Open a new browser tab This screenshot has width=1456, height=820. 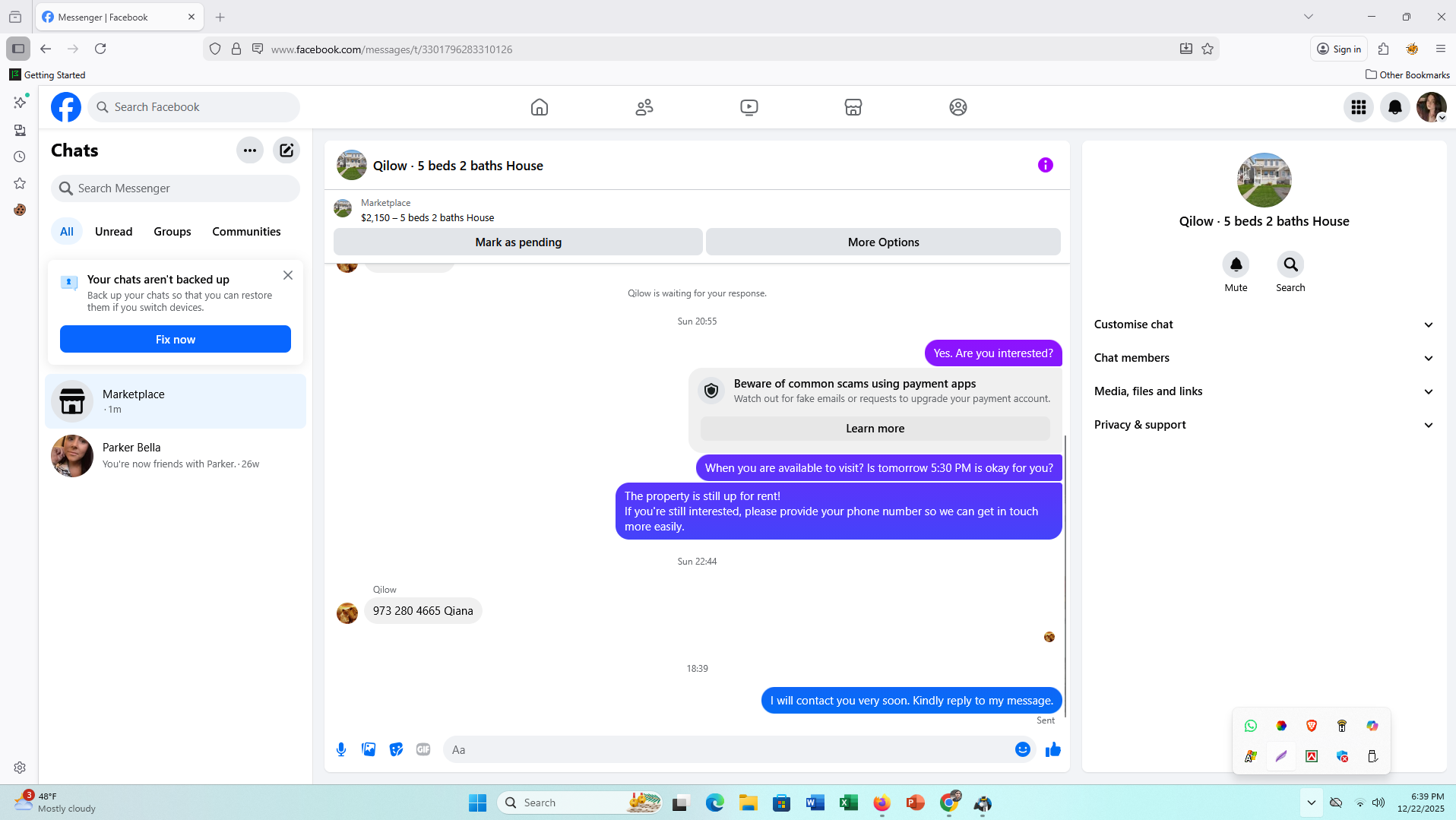220,17
